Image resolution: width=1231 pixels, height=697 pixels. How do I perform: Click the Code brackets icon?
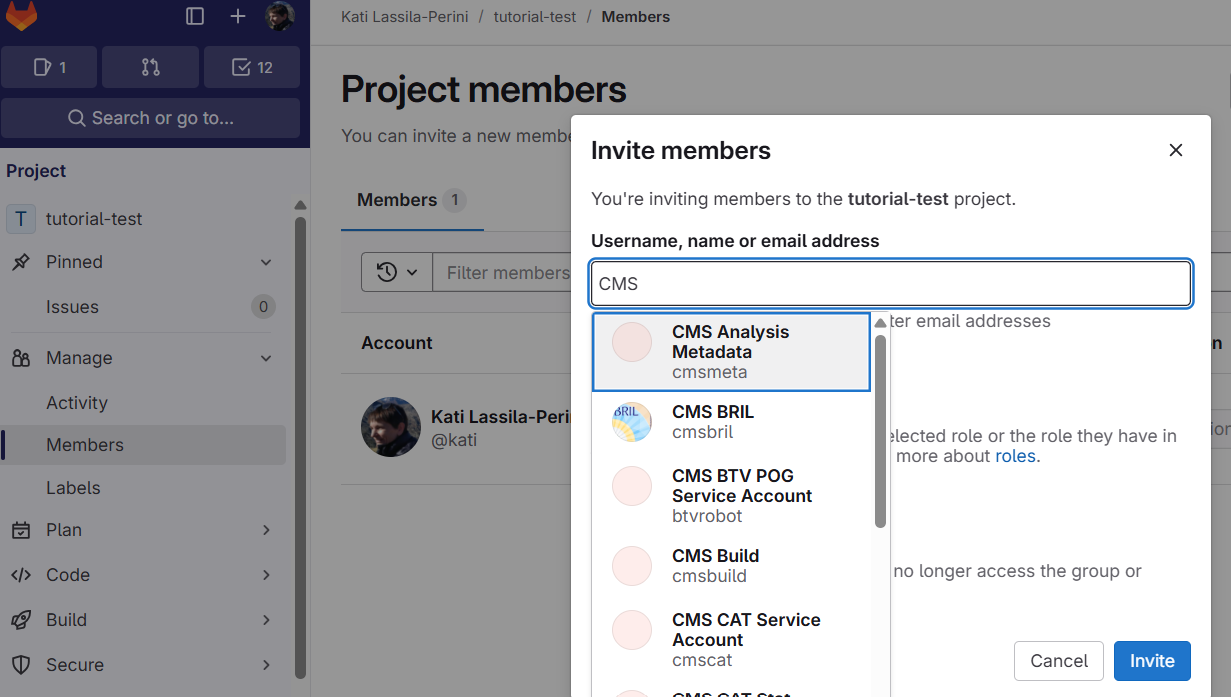[x=20, y=575]
